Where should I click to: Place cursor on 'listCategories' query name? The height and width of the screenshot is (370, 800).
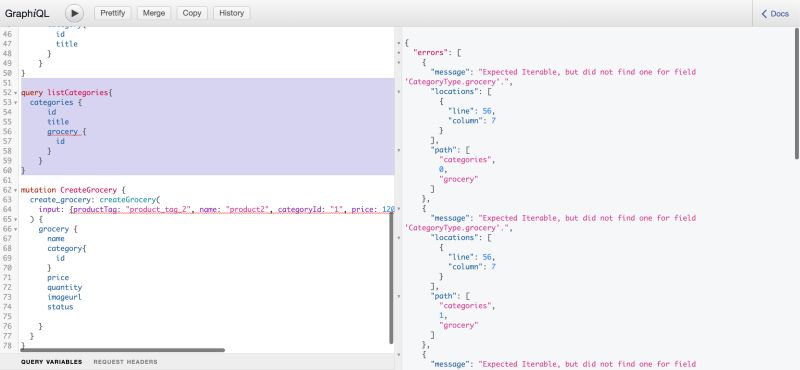point(78,92)
